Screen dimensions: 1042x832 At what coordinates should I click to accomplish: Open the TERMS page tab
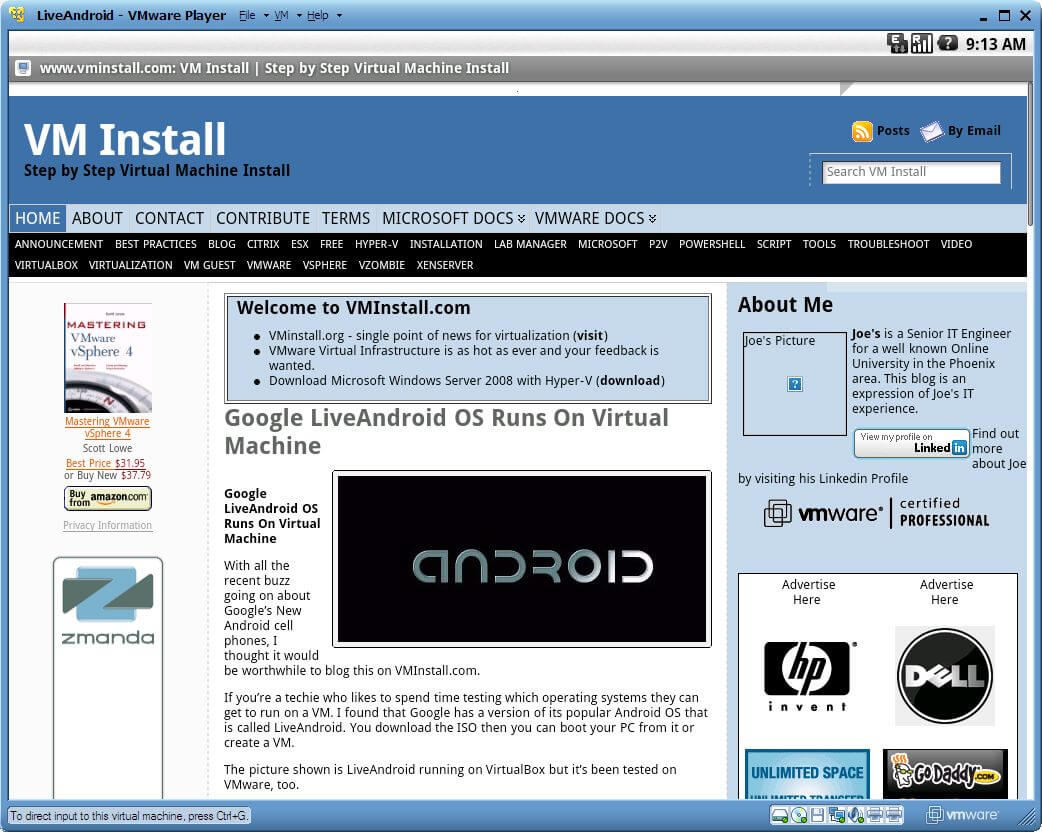(346, 219)
